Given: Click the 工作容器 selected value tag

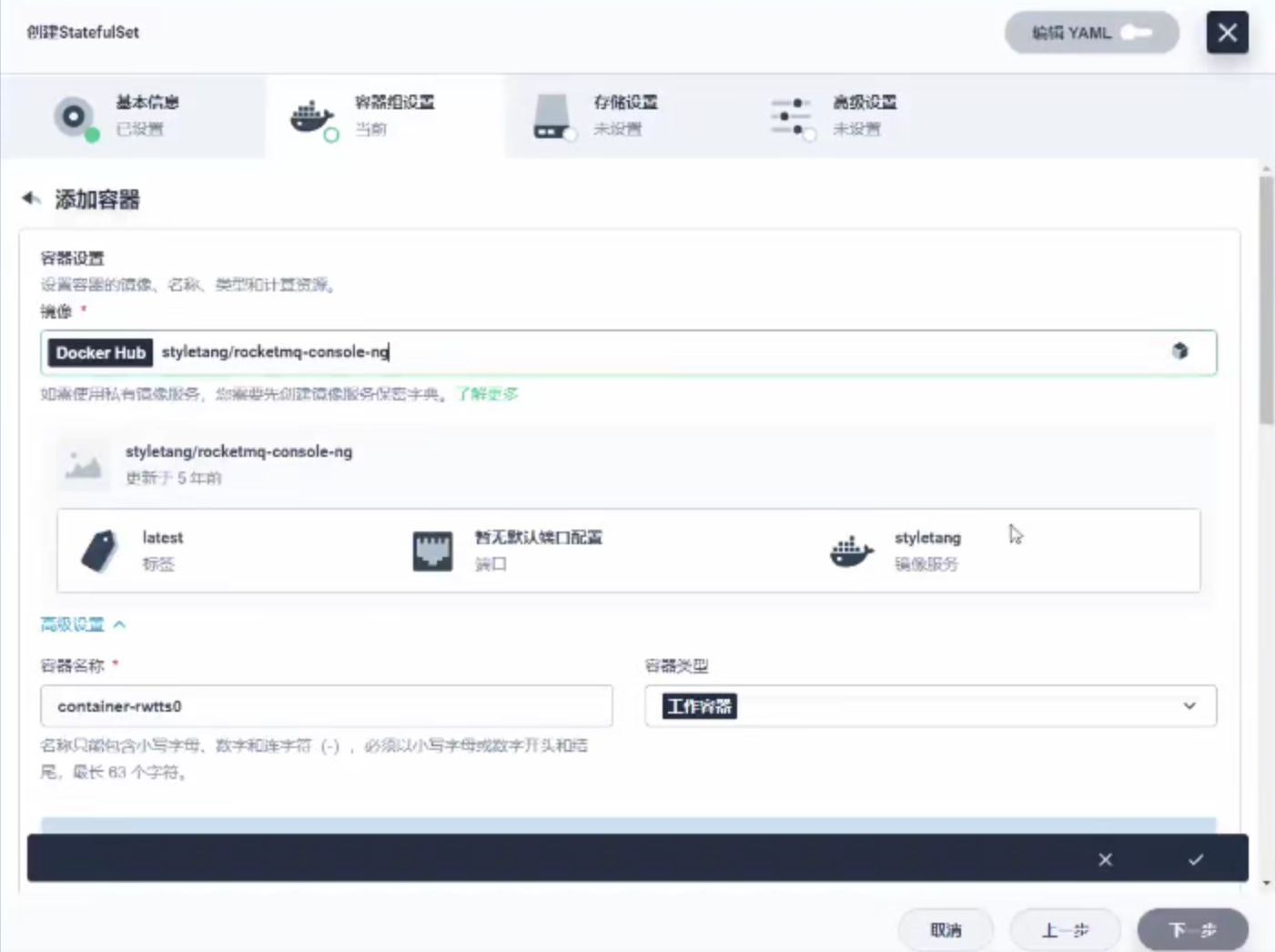Looking at the screenshot, I should [x=699, y=706].
